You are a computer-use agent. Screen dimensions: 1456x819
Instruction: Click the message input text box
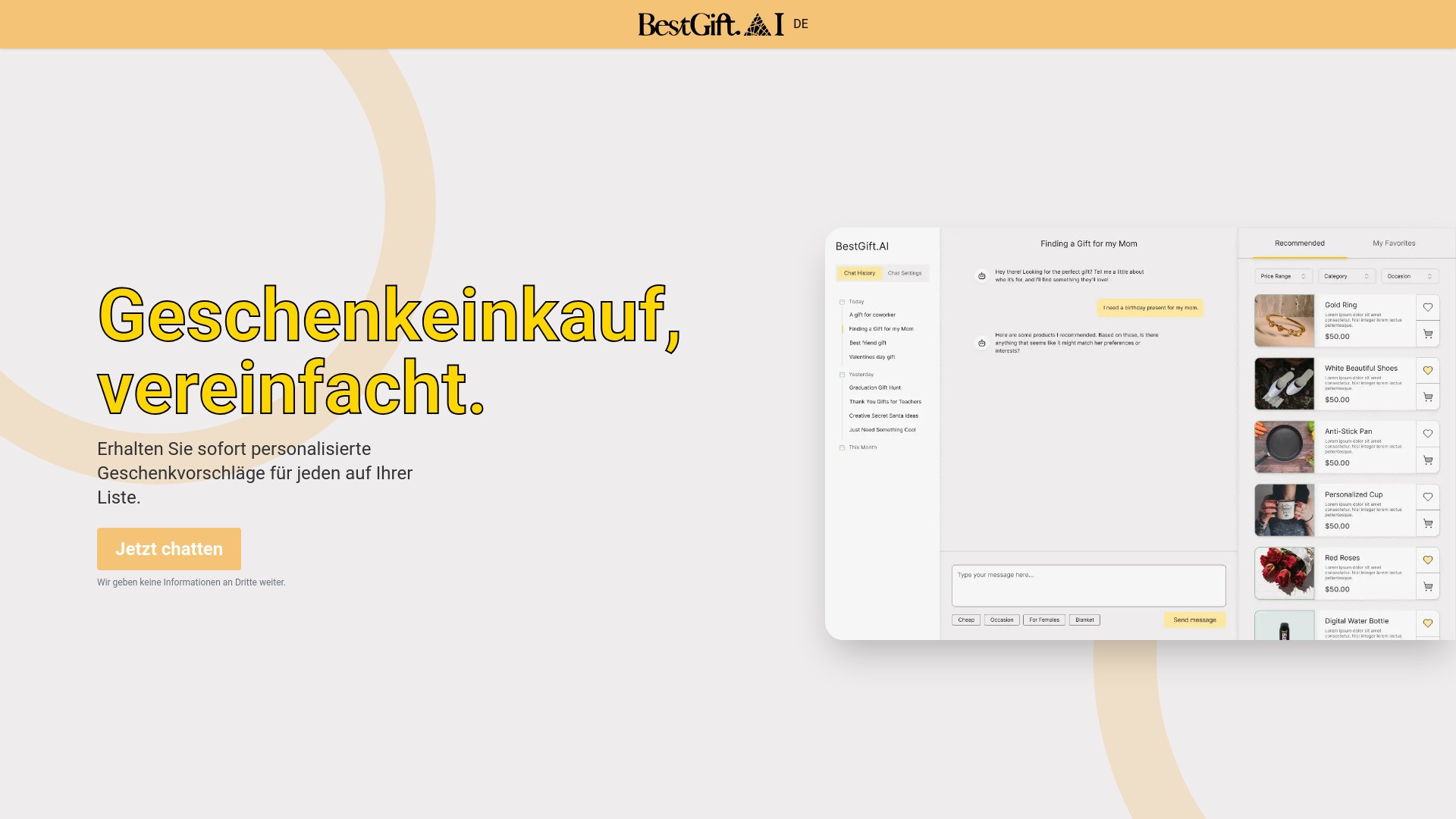(x=1088, y=585)
